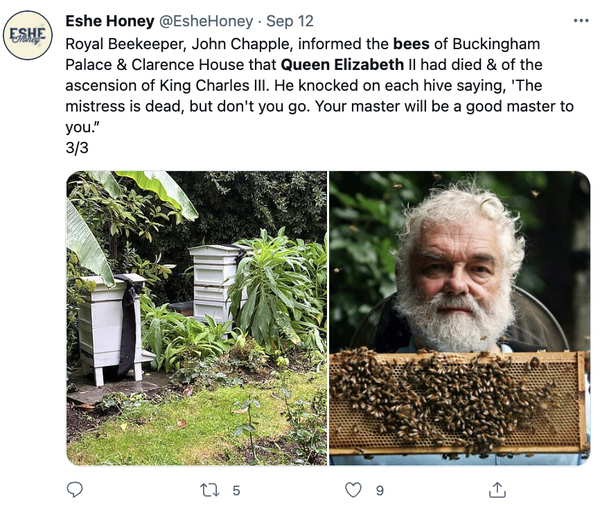View the like count of 9
Viewport: 600px width, 505px height.
point(380,490)
